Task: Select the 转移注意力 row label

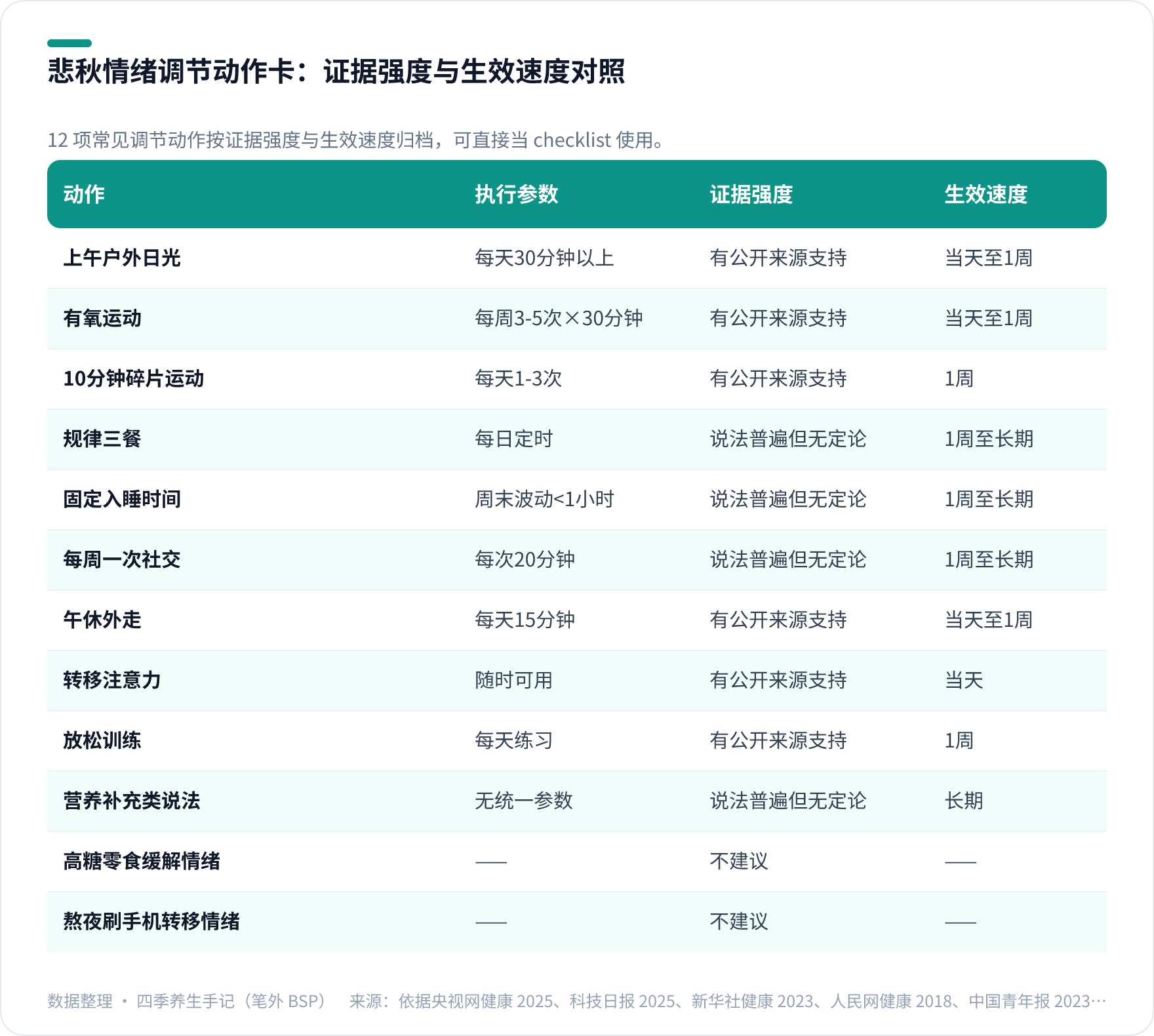Action: (112, 680)
